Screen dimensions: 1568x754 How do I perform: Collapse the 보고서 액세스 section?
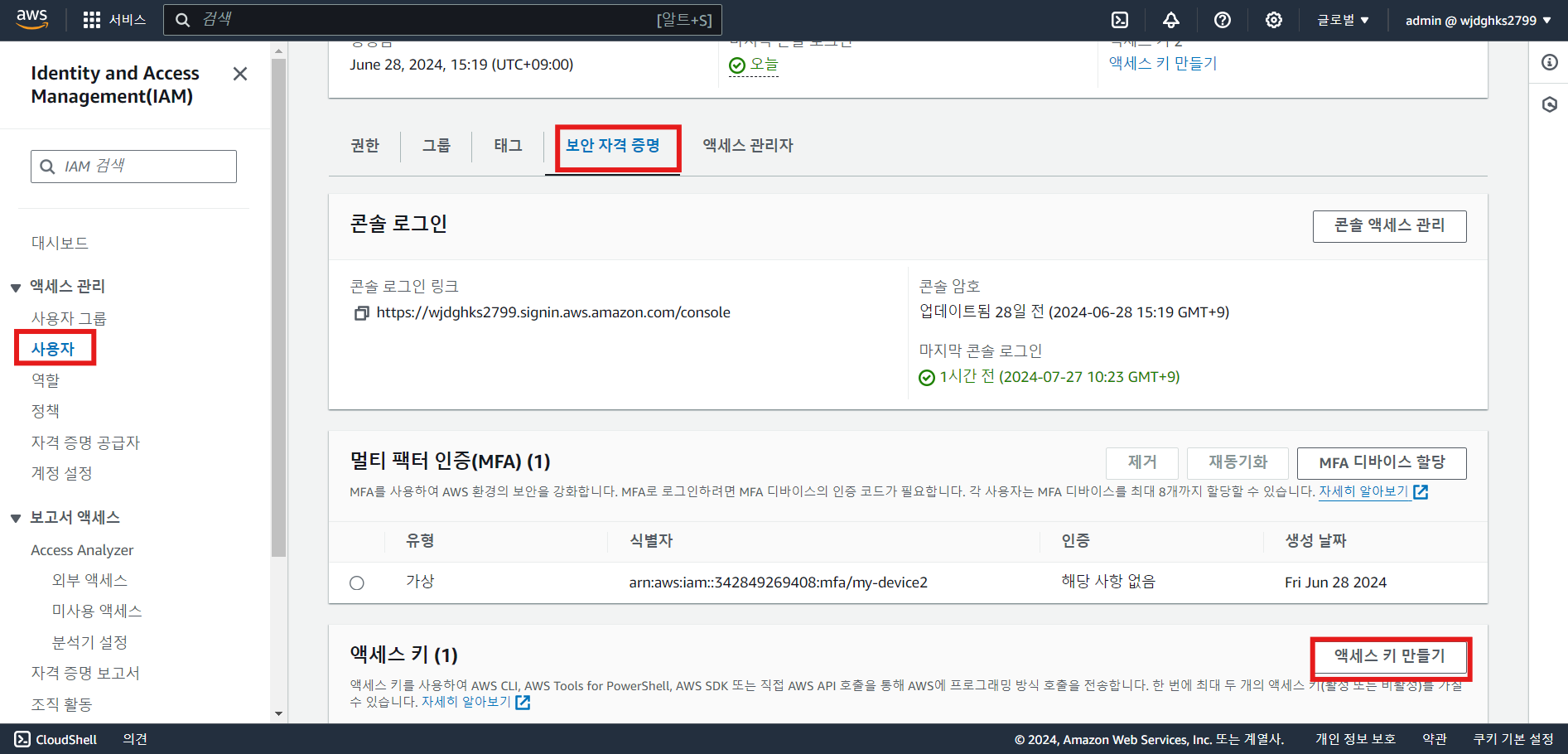pyautogui.click(x=16, y=519)
